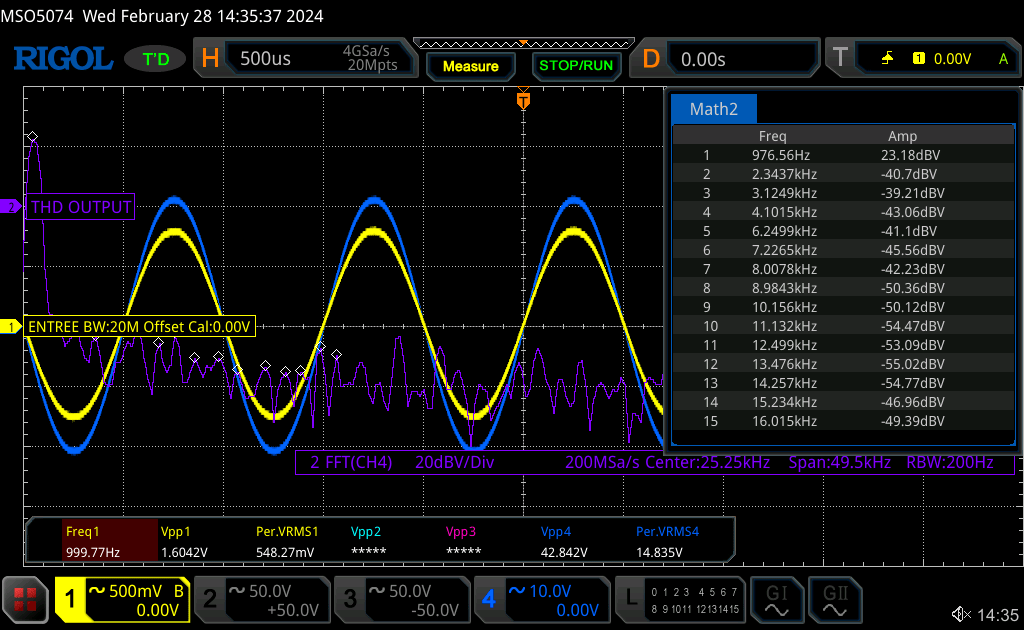
Task: Select the peak row 10.156kHz
Action: click(x=843, y=307)
